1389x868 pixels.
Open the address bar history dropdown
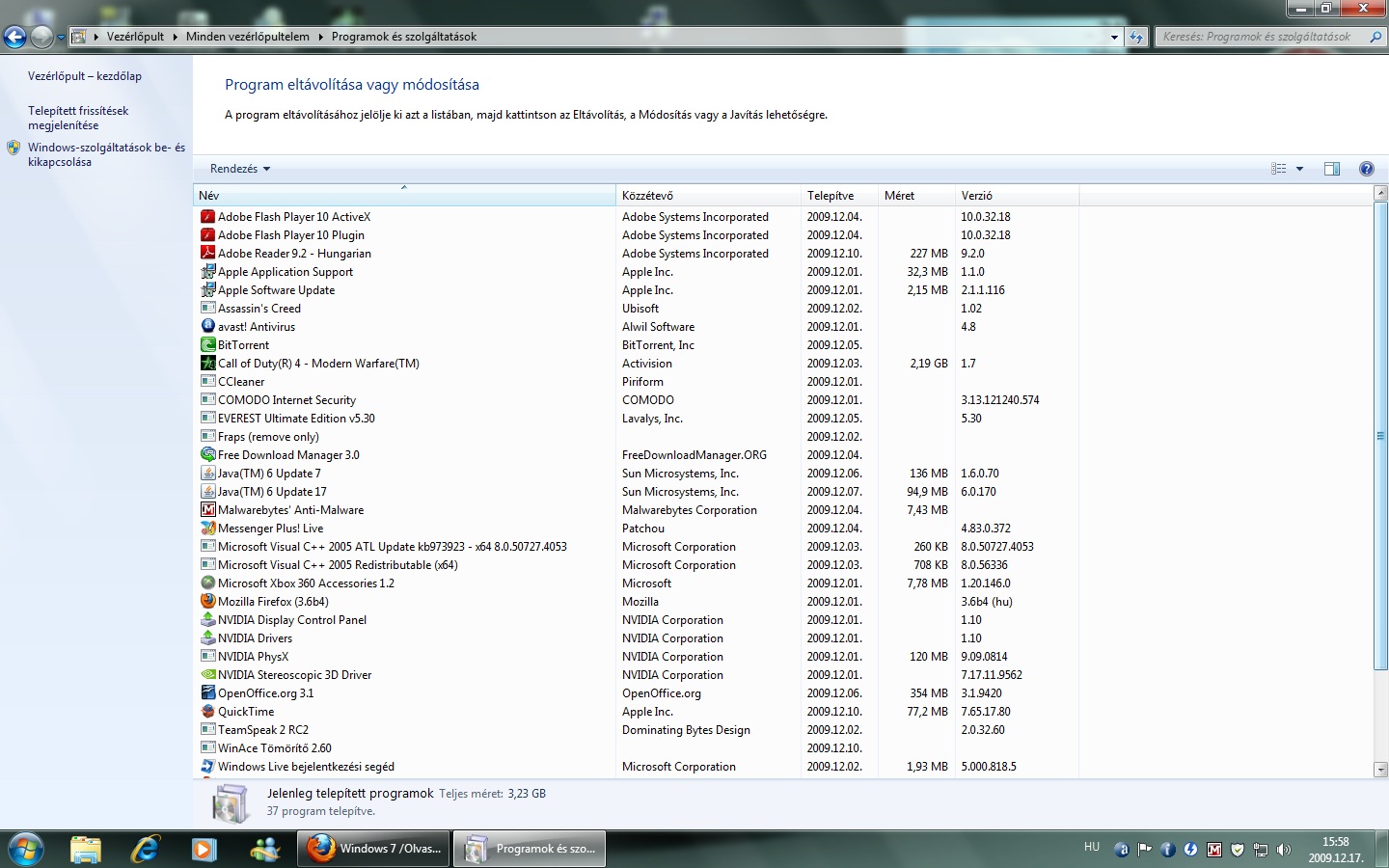pos(1114,38)
